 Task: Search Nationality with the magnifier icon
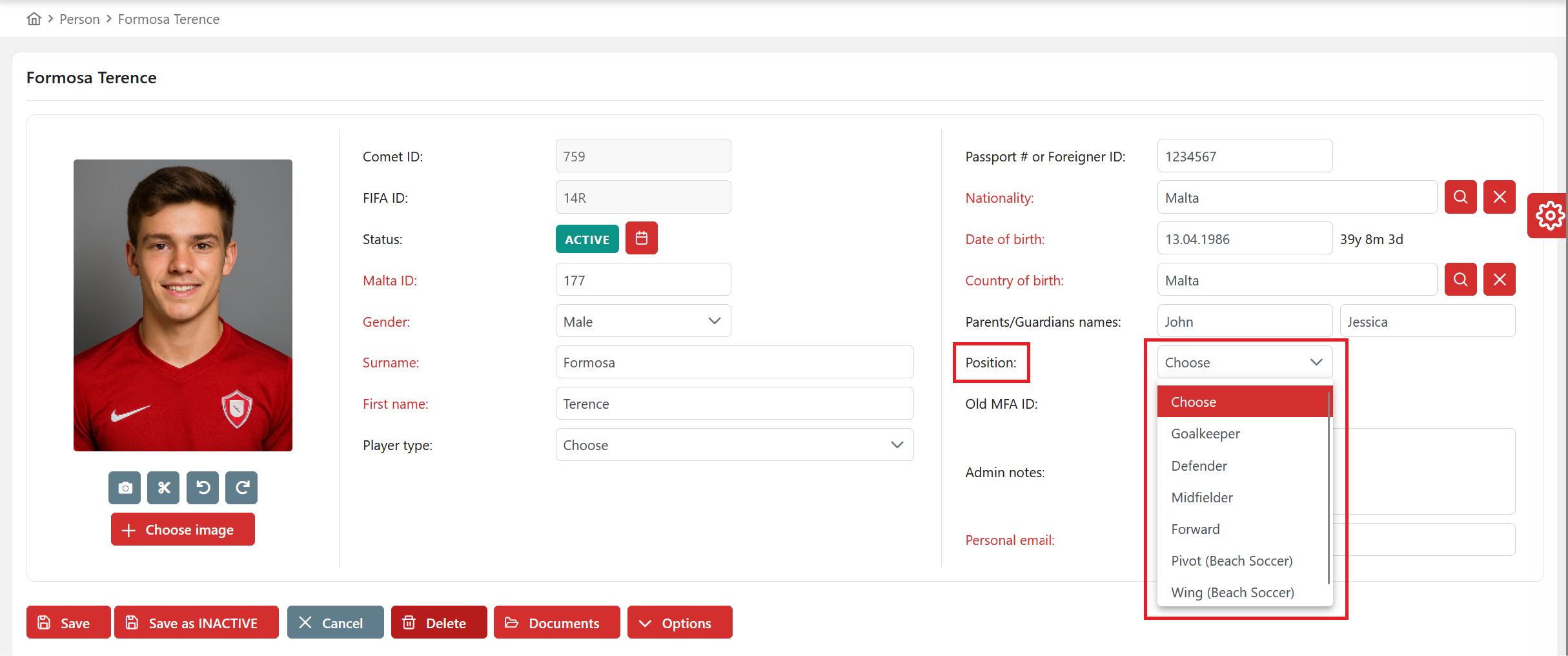tap(1460, 197)
